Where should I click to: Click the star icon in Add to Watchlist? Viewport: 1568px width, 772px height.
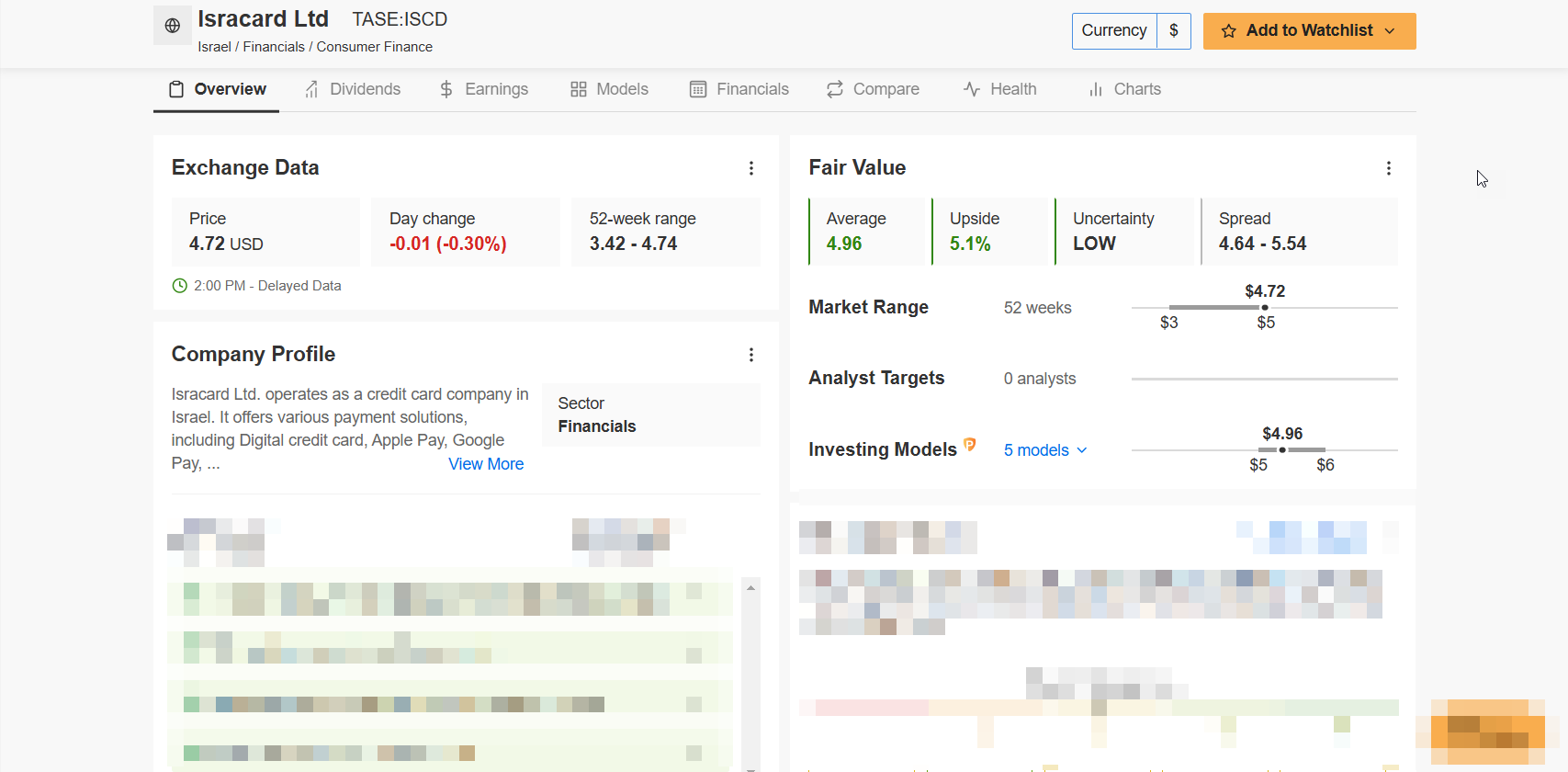click(x=1228, y=31)
